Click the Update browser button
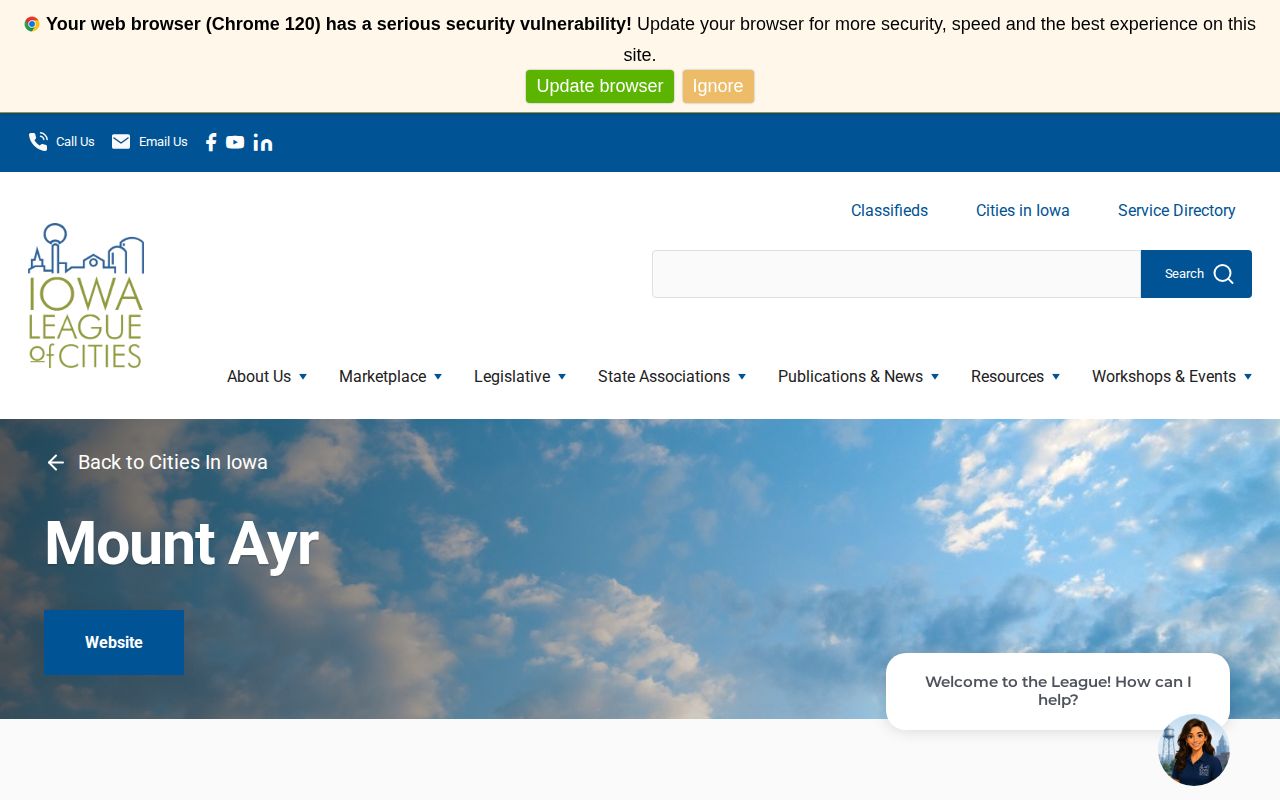The width and height of the screenshot is (1280, 800). (x=600, y=86)
